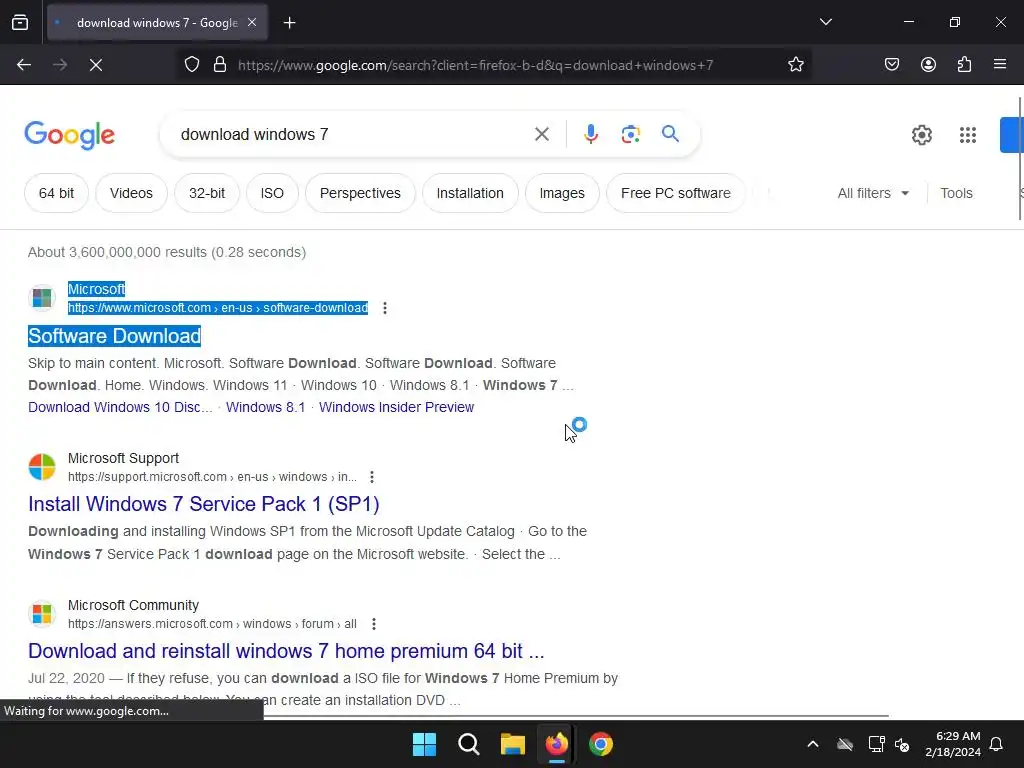
Task: Switch to Videos results
Action: click(x=131, y=193)
